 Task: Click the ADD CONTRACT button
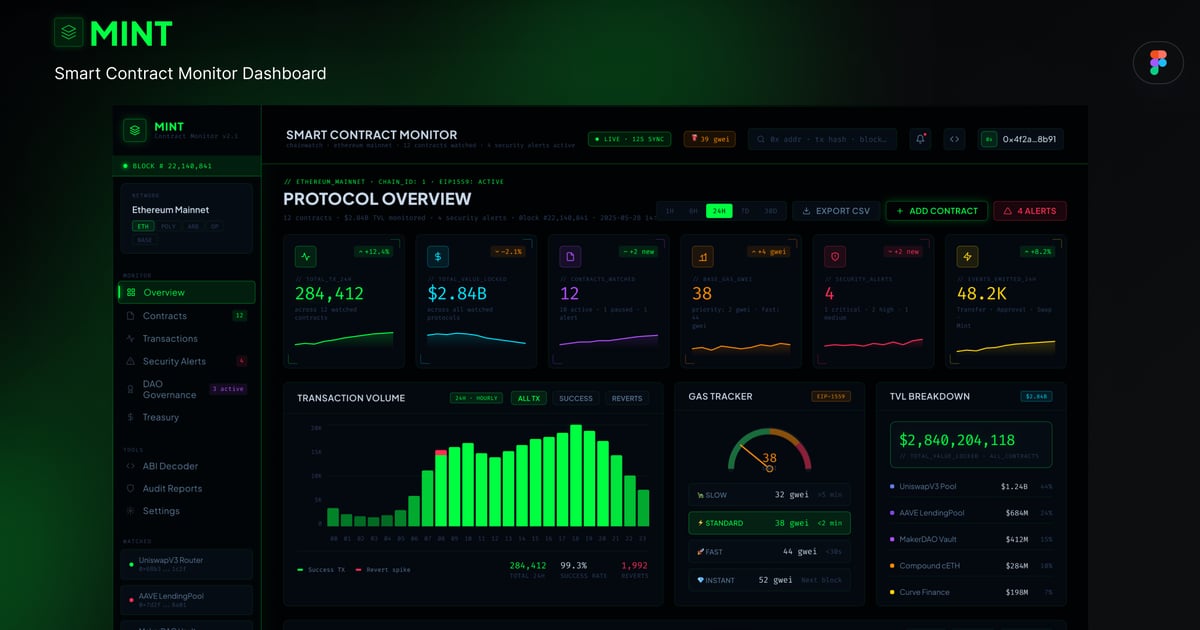click(937, 211)
